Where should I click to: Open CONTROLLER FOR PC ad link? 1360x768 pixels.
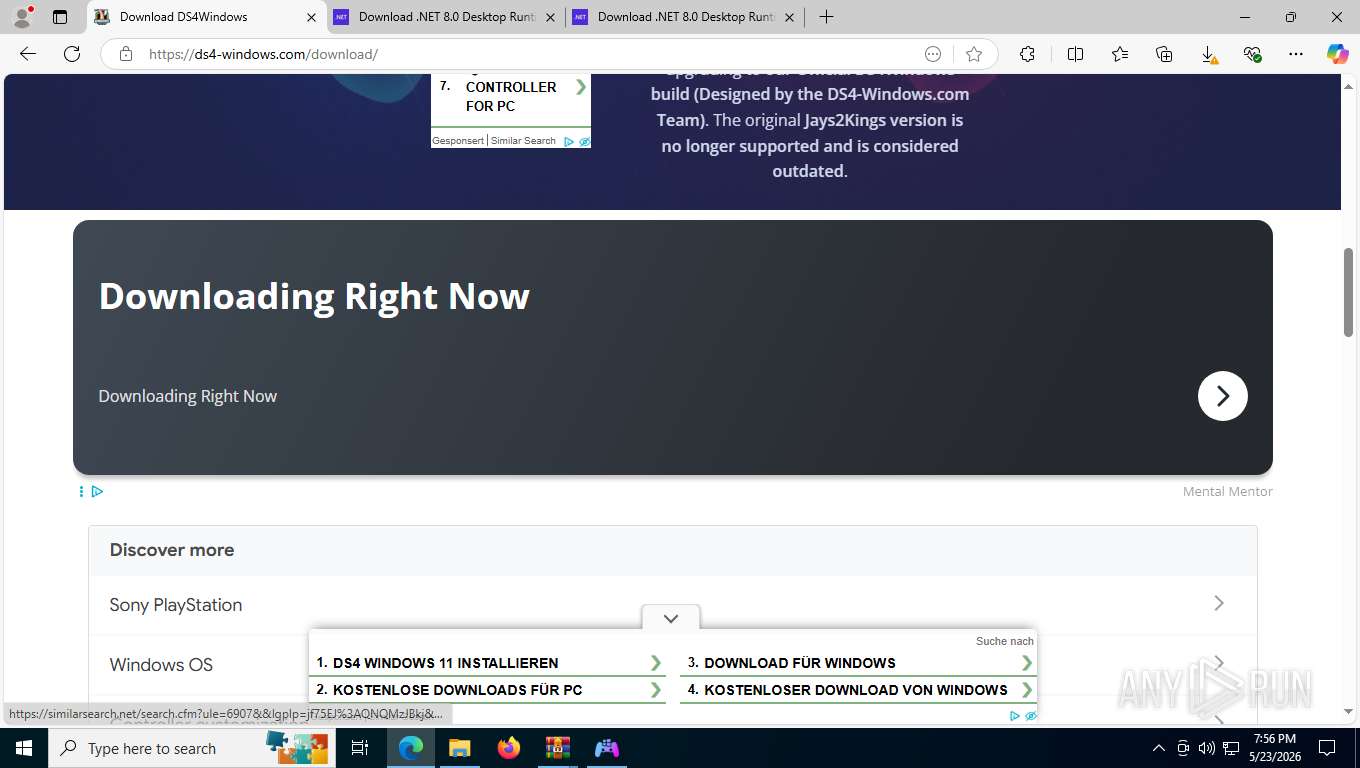click(511, 96)
